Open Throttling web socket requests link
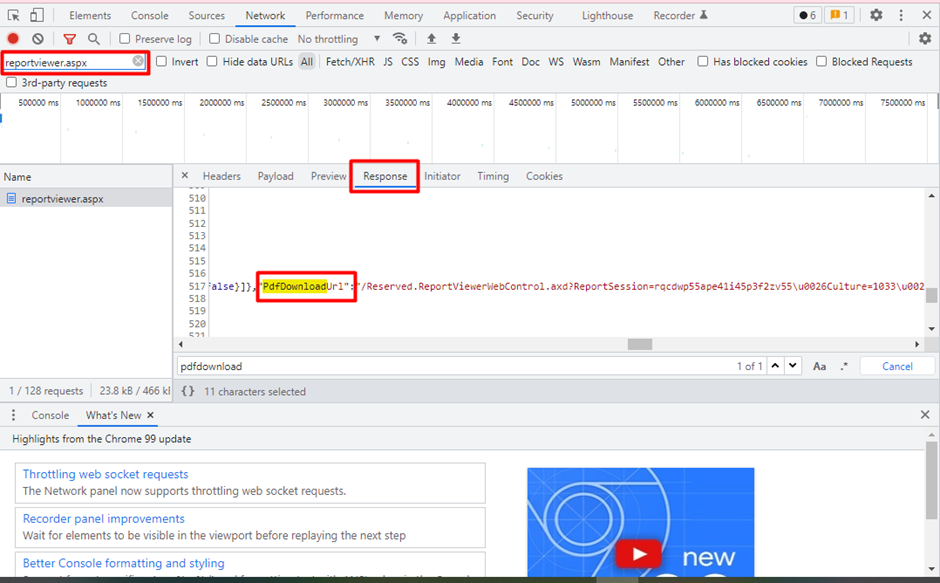 coord(106,474)
